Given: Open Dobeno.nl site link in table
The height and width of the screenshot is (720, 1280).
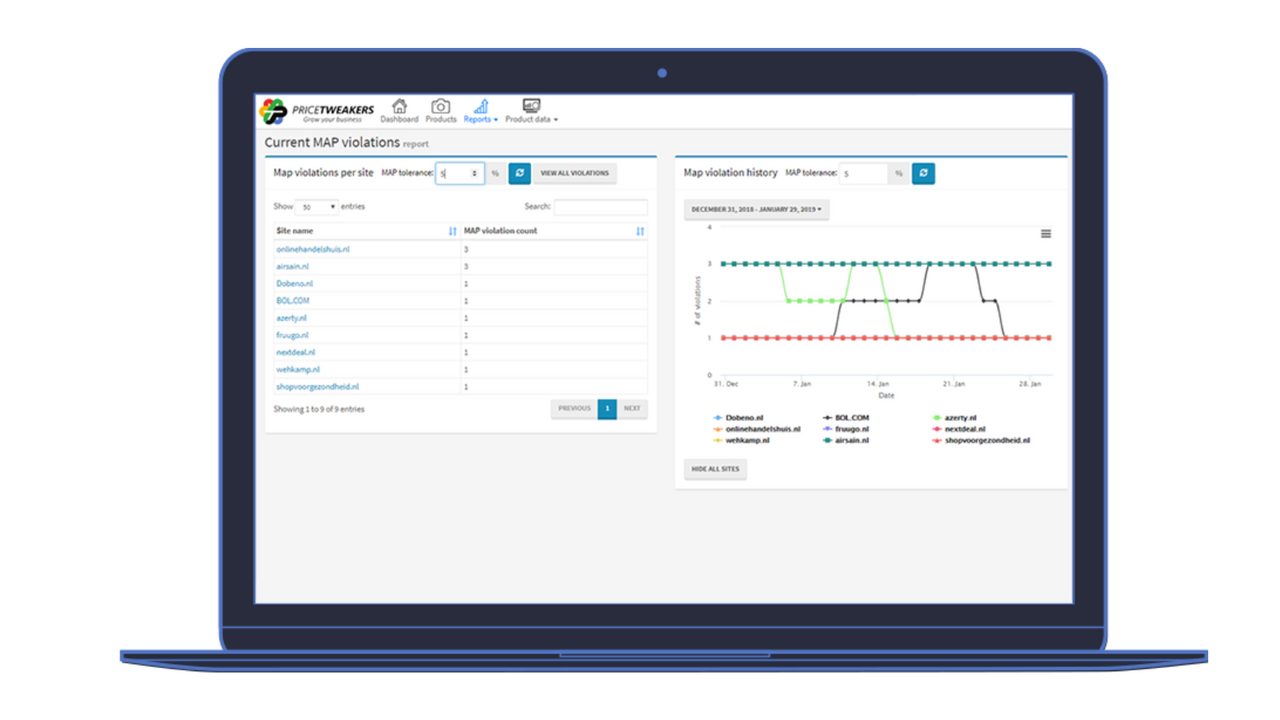Looking at the screenshot, I should [295, 283].
